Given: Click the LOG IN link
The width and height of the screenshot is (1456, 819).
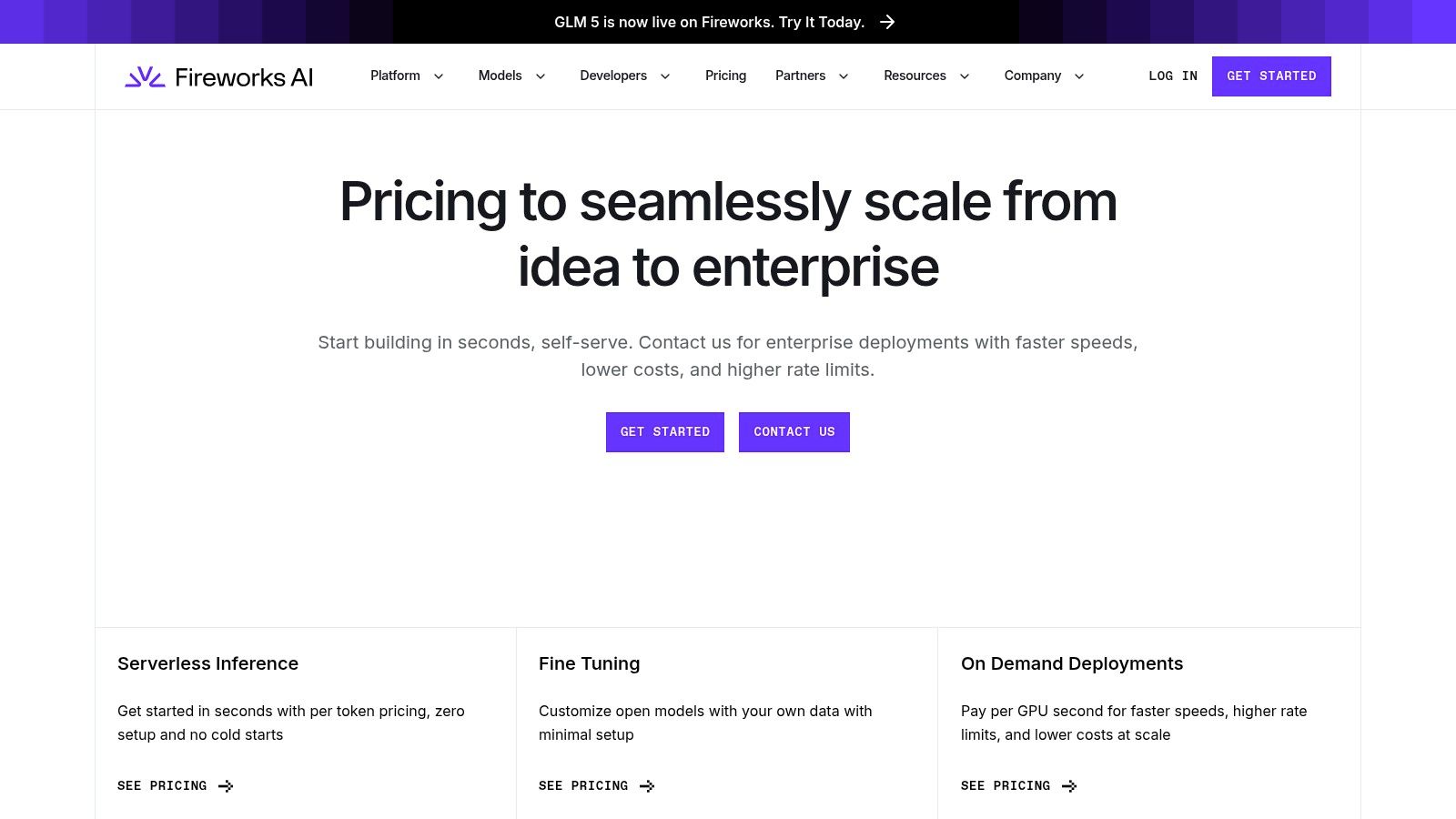Looking at the screenshot, I should click(1173, 76).
